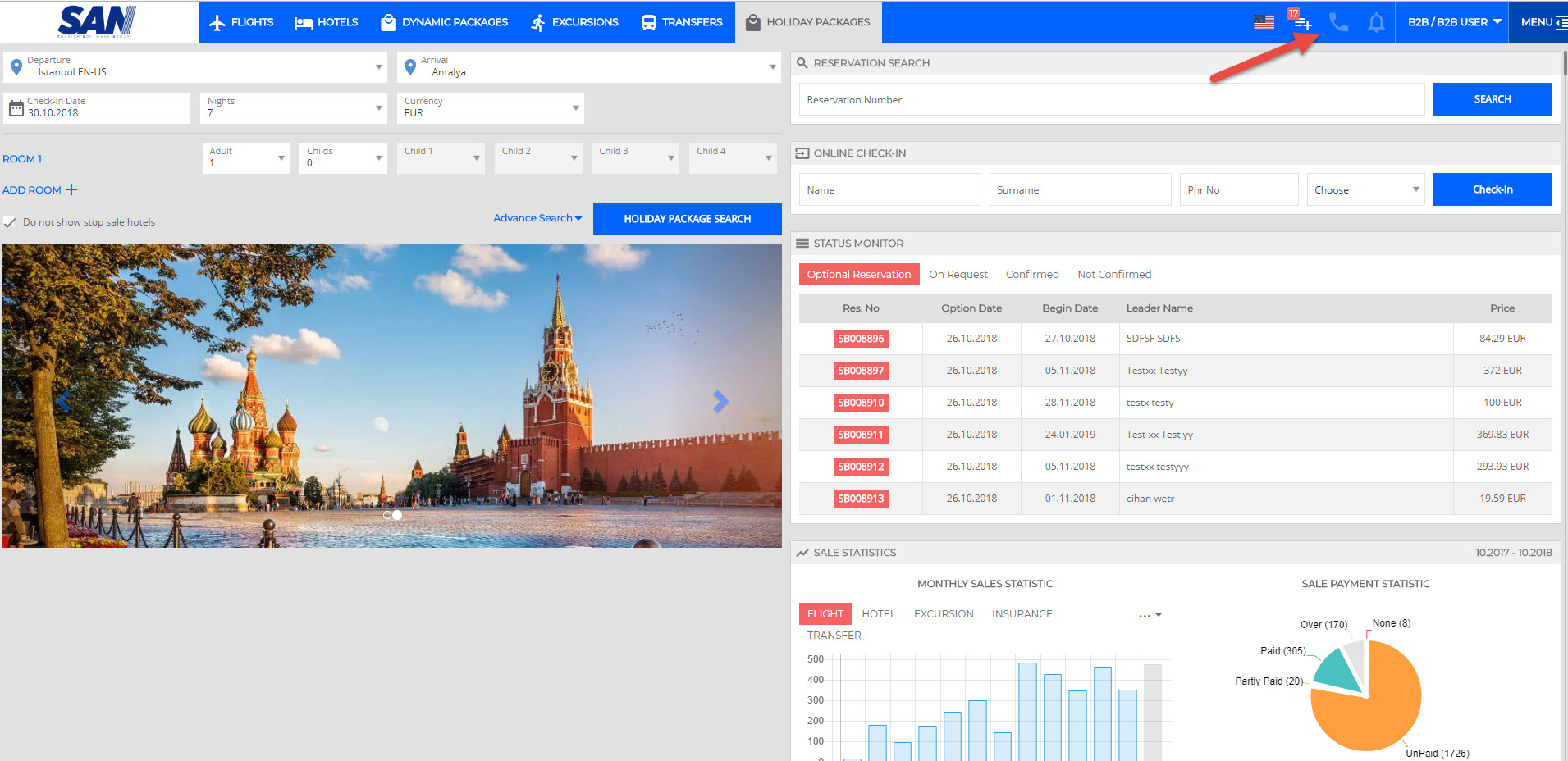Click the Reservation Number input field
The image size is (1568, 761).
coord(1111,100)
